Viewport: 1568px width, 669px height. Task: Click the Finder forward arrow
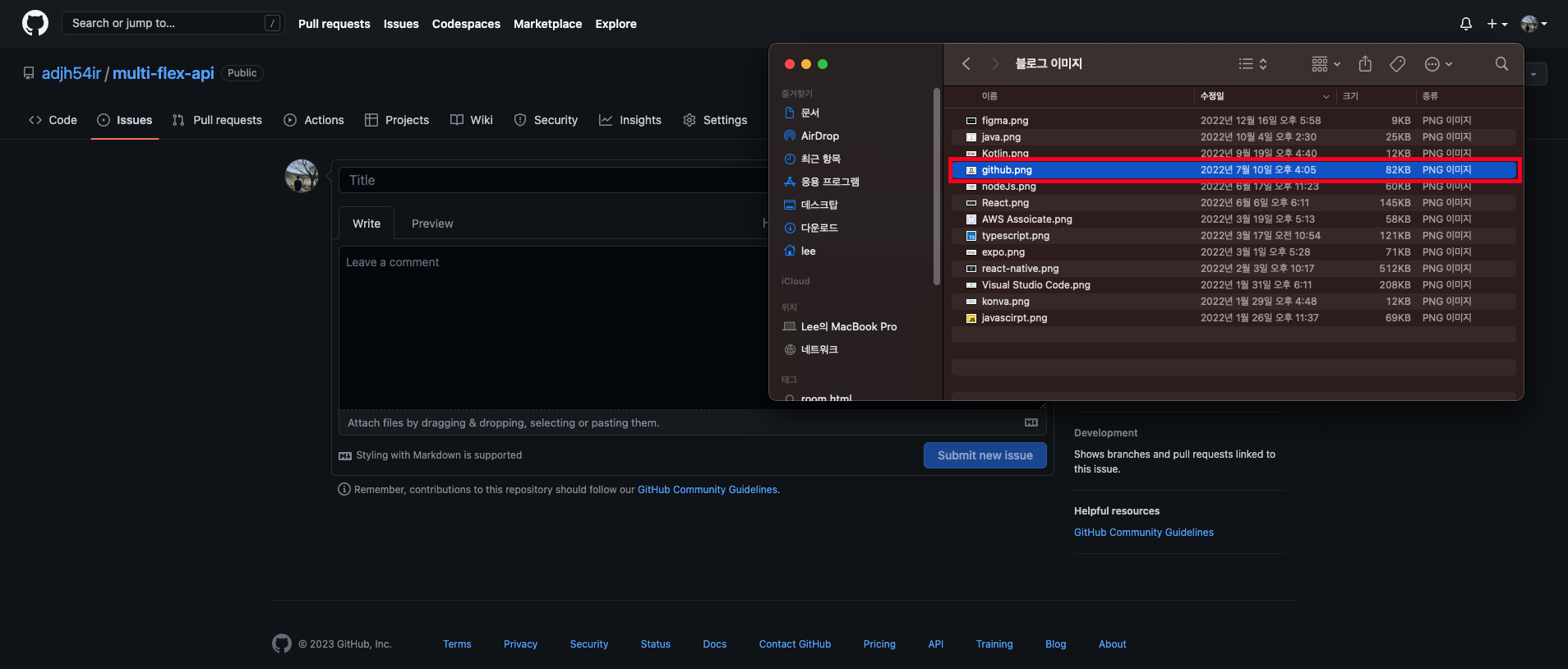coord(995,63)
